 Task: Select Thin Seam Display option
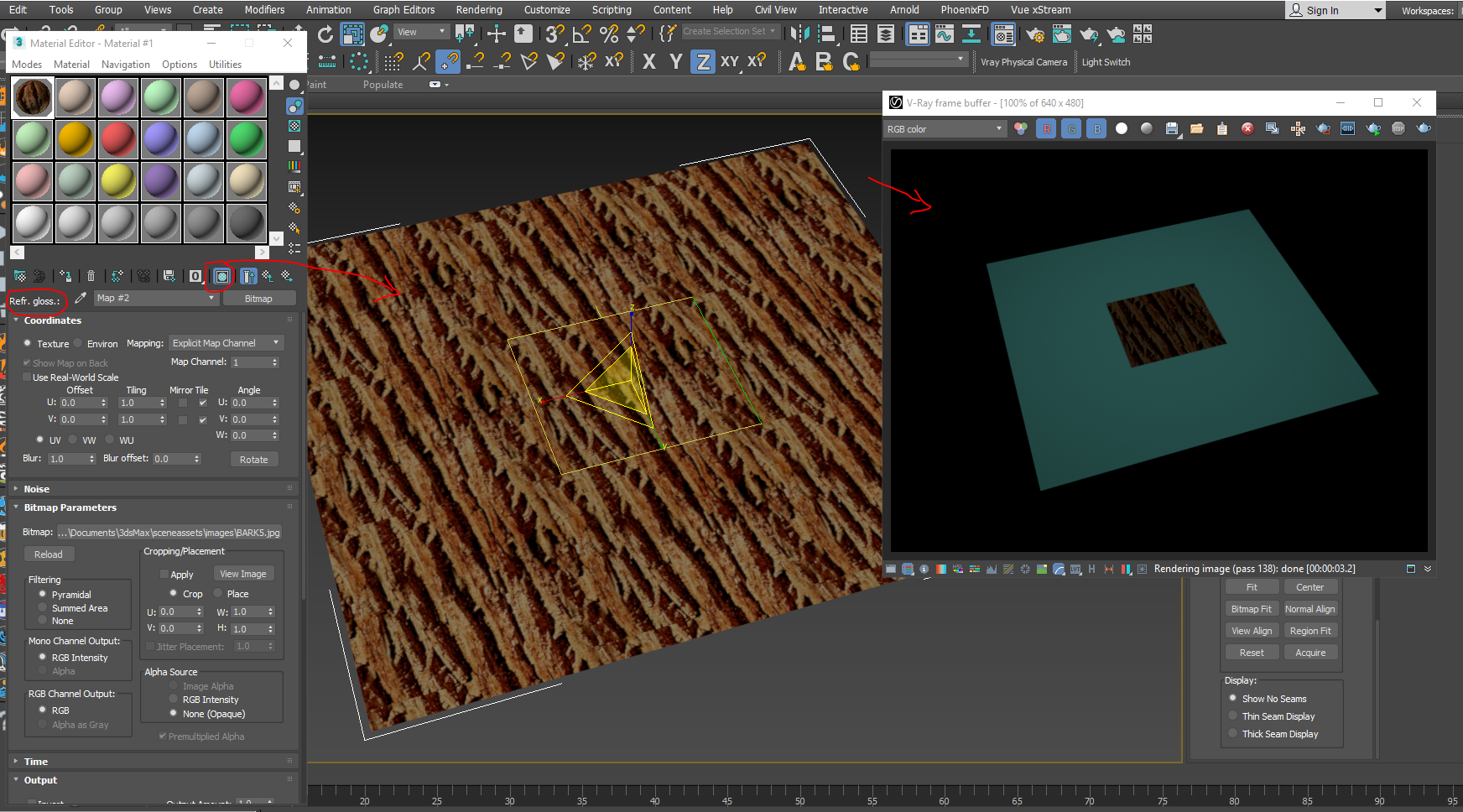[1232, 716]
